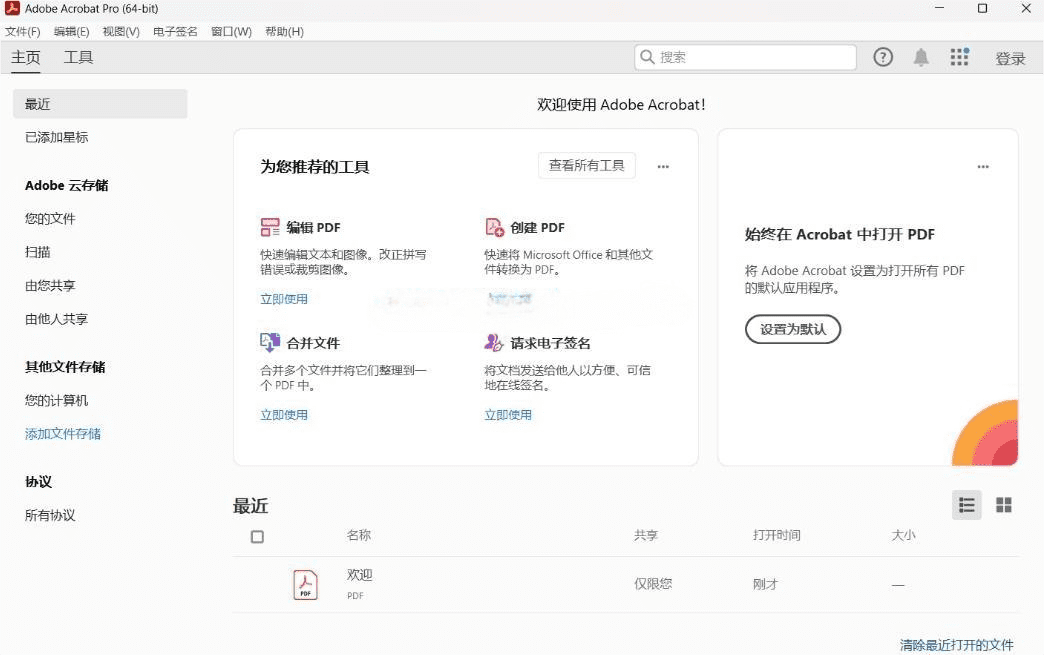Click the 请求电子签名 tool title
The height and width of the screenshot is (655, 1044).
(551, 343)
